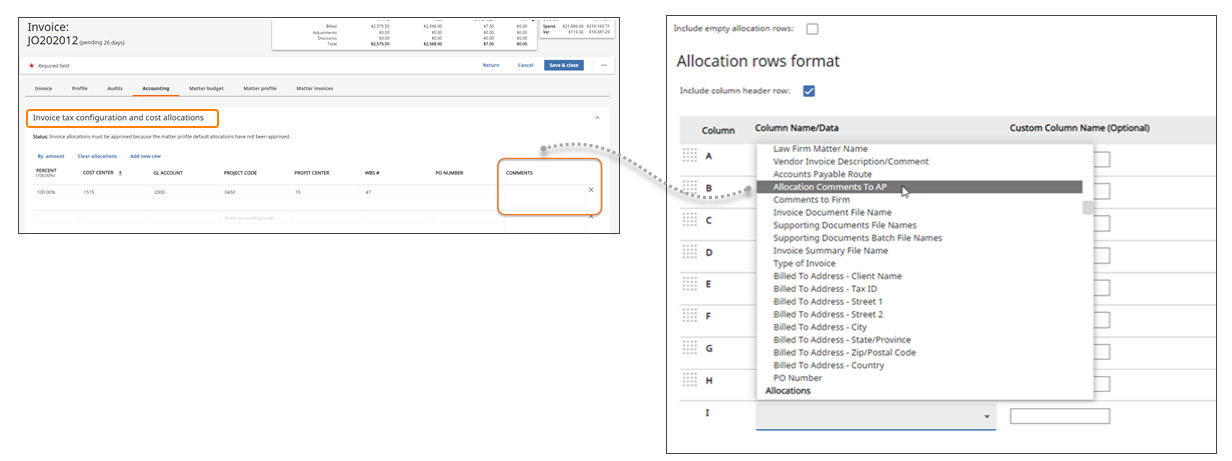Choose PO Number from the list
The image size is (1232, 461).
pyautogui.click(x=797, y=378)
